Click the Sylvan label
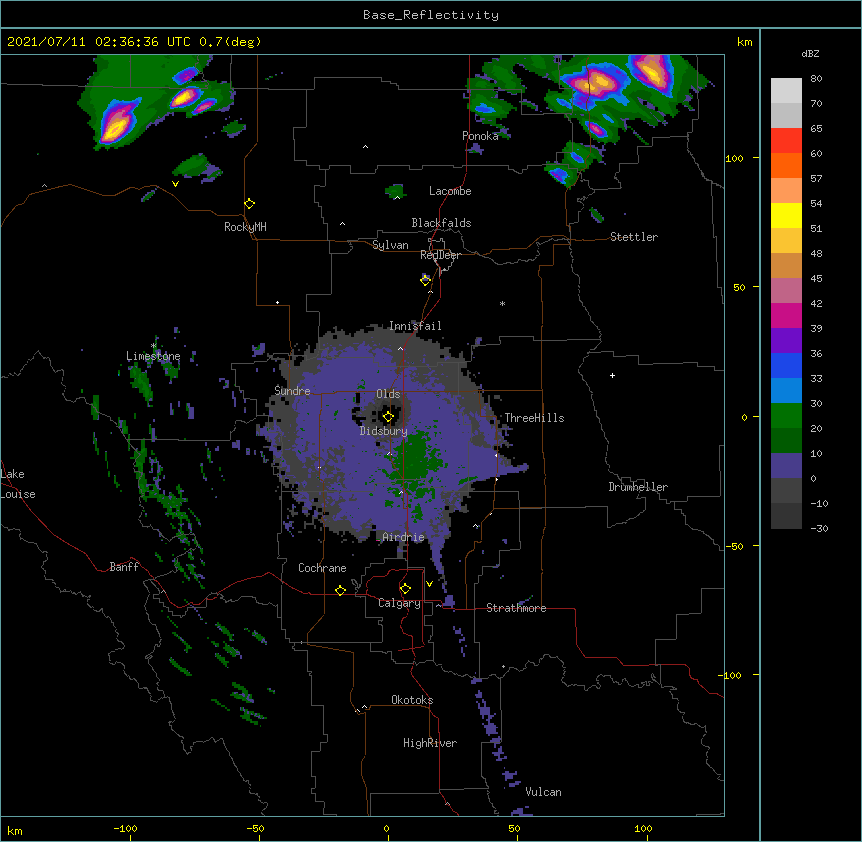This screenshot has width=862, height=842. 390,245
